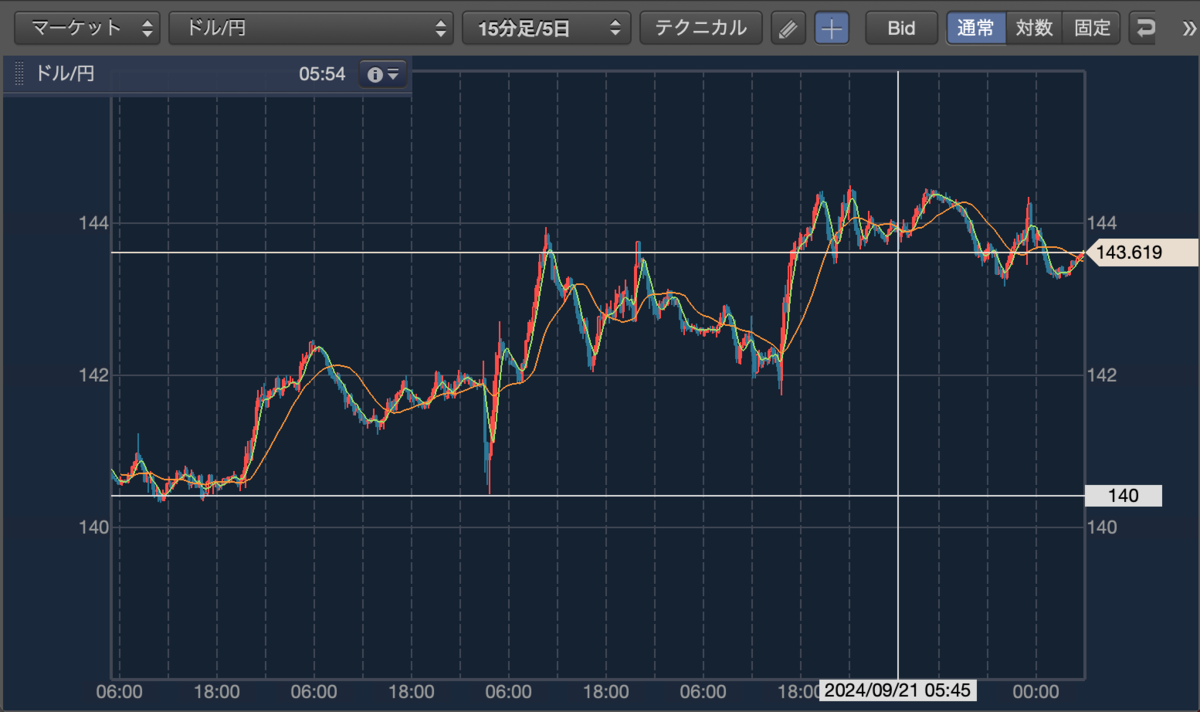
Task: Select 対数 logarithmic scale mode
Action: point(1034,27)
